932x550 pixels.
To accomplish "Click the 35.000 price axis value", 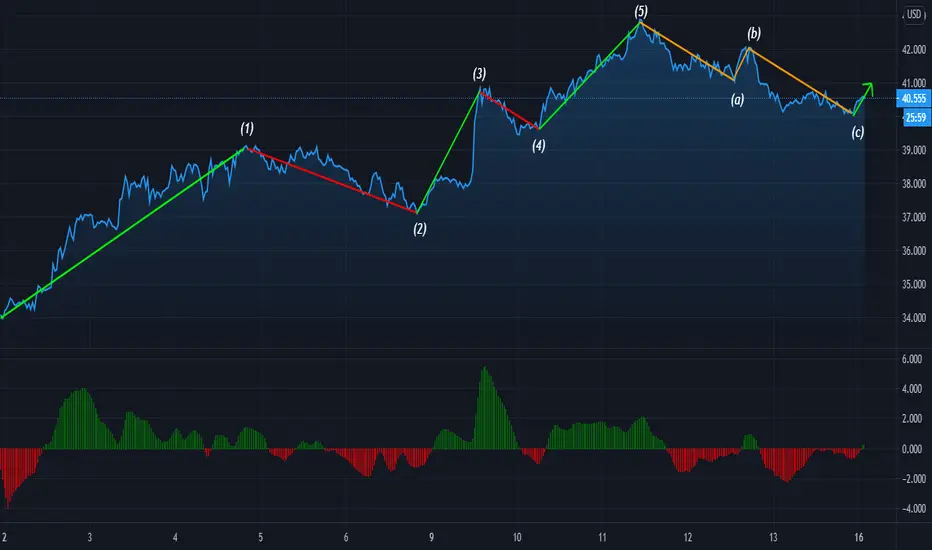I will pos(914,285).
